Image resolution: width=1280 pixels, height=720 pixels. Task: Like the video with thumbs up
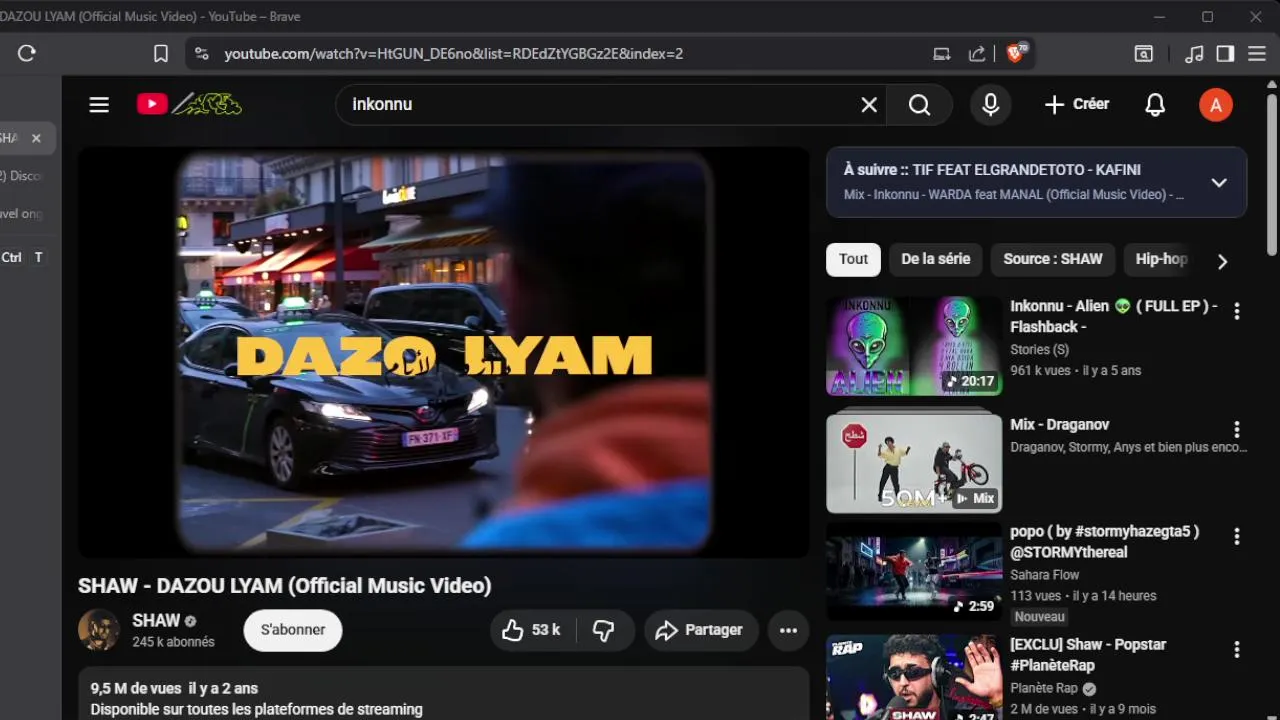(532, 630)
